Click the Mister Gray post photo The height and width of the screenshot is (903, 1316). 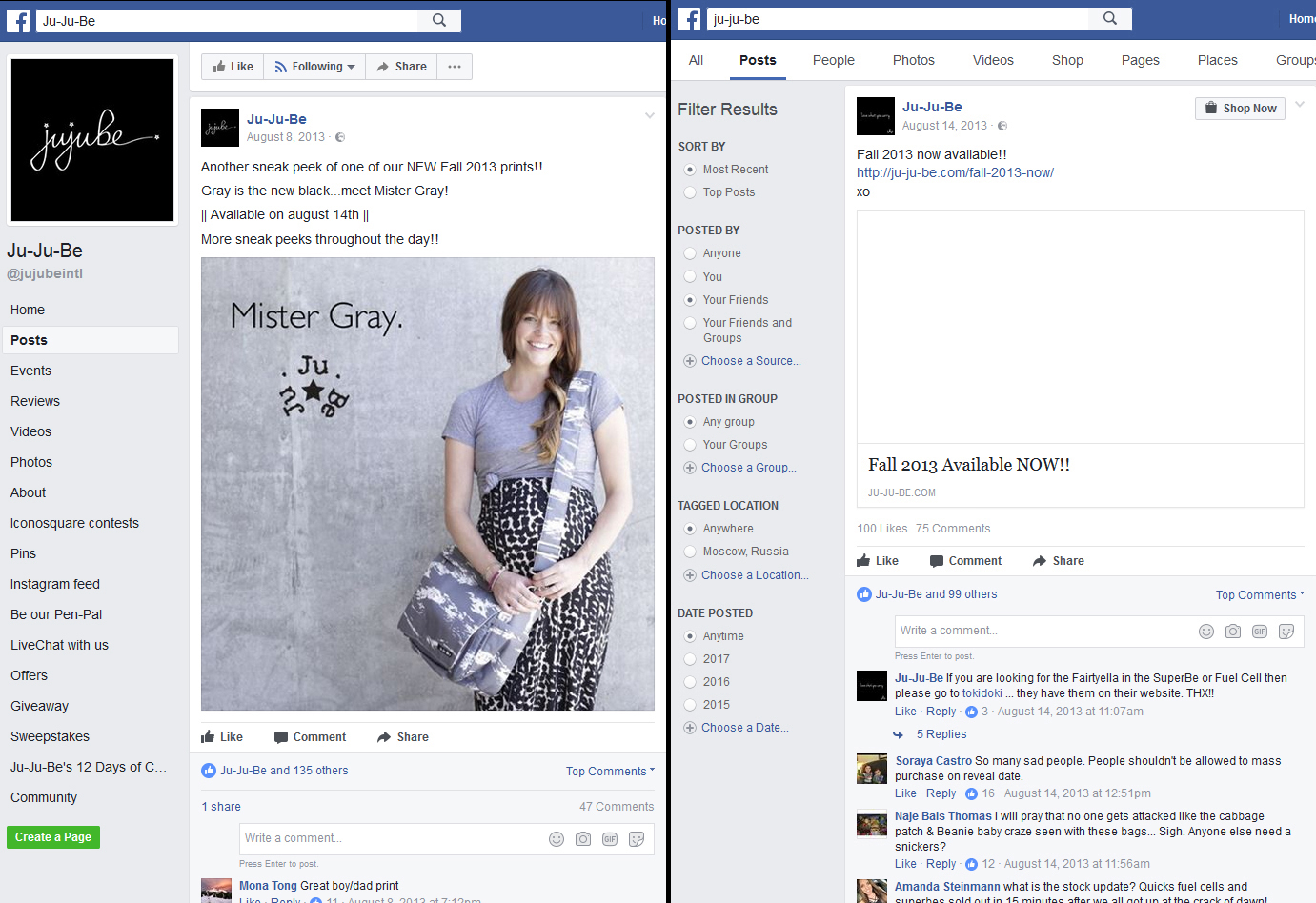[x=428, y=484]
